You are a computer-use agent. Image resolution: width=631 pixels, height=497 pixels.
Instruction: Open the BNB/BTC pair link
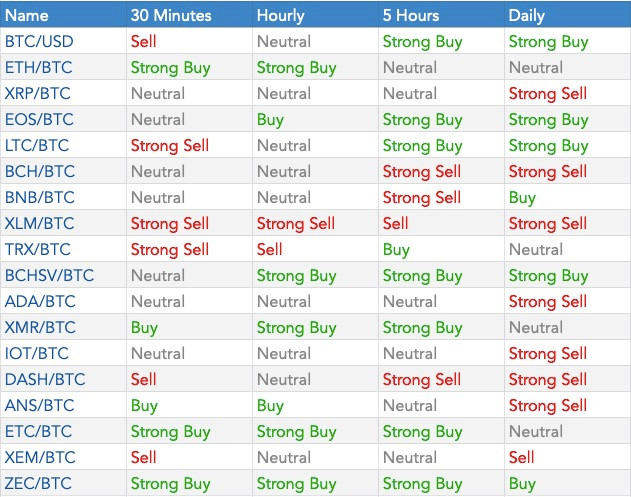pos(40,198)
